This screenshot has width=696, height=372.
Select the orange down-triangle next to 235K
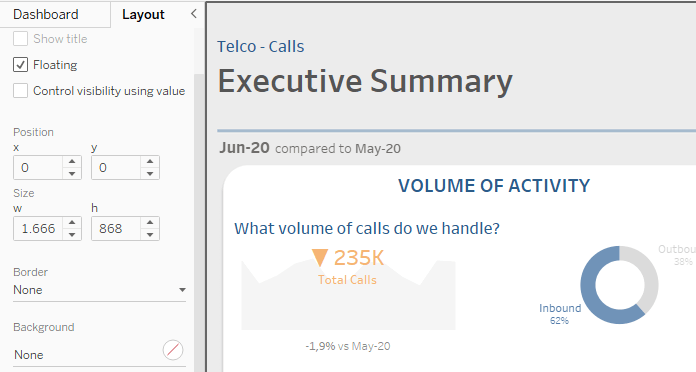320,257
